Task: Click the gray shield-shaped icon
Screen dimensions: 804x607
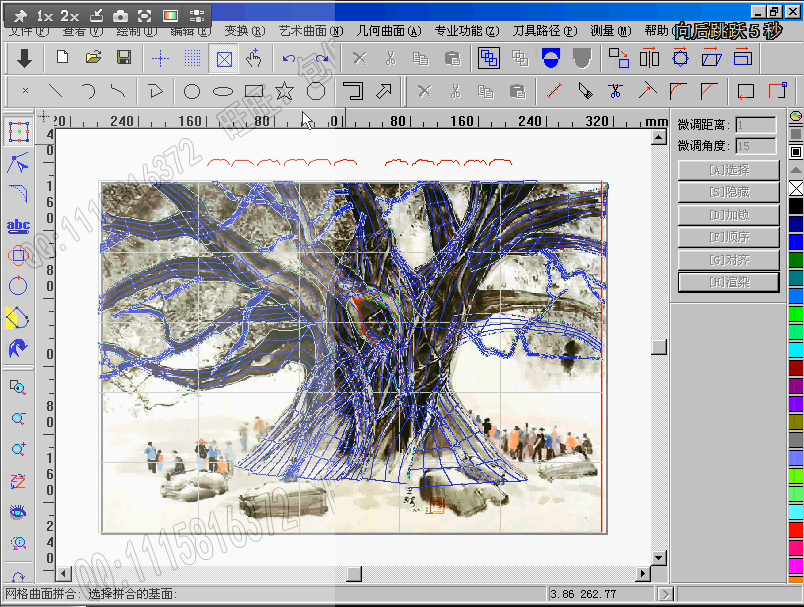Action: point(582,58)
